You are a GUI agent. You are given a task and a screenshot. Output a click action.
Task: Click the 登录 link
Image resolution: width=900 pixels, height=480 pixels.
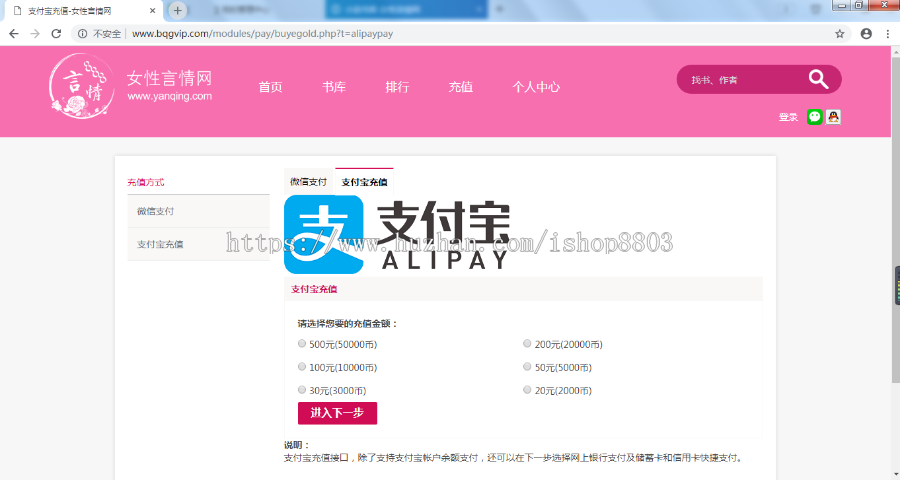tap(788, 117)
